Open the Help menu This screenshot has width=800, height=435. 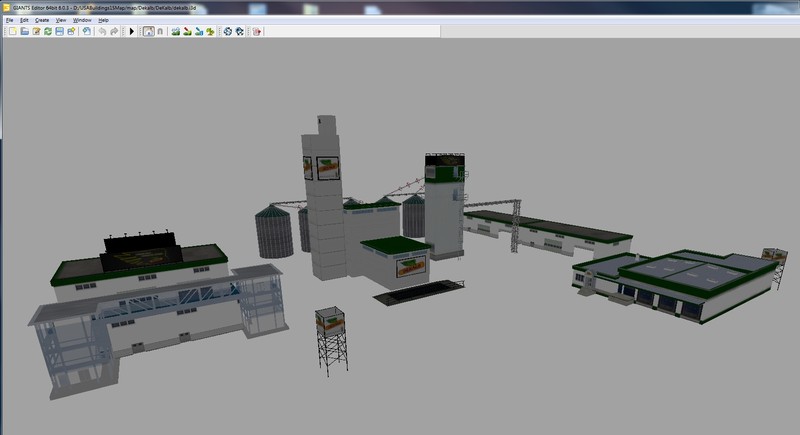tap(103, 20)
